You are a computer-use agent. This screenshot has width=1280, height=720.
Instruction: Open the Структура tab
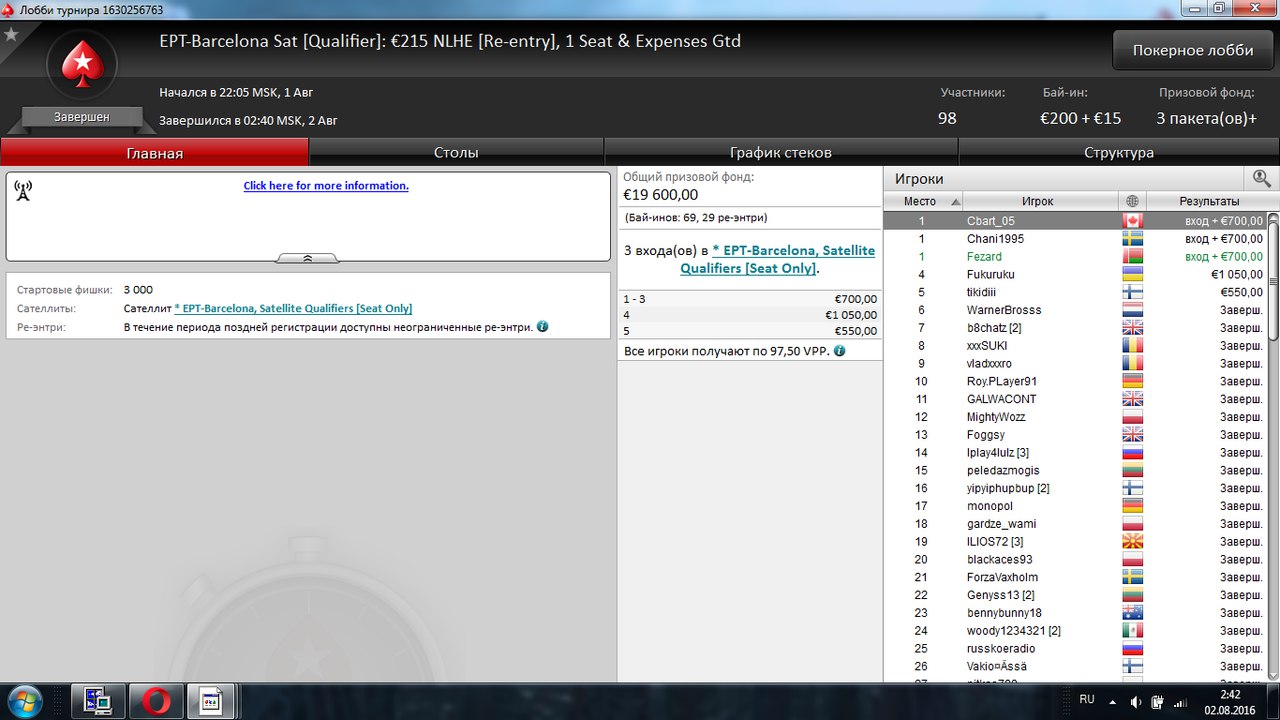point(1119,153)
